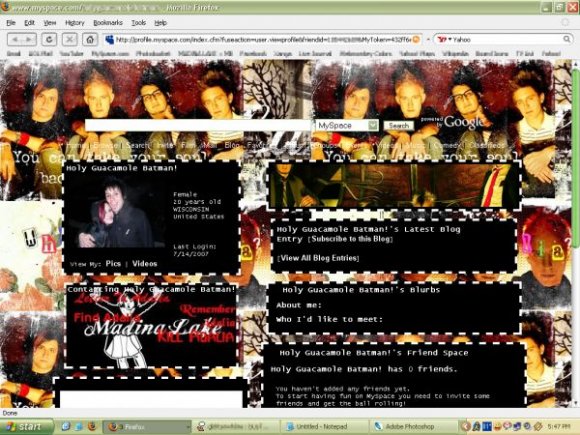Click Blog in MySpace navigation bar
Screen dimensions: 580x435
[232, 145]
